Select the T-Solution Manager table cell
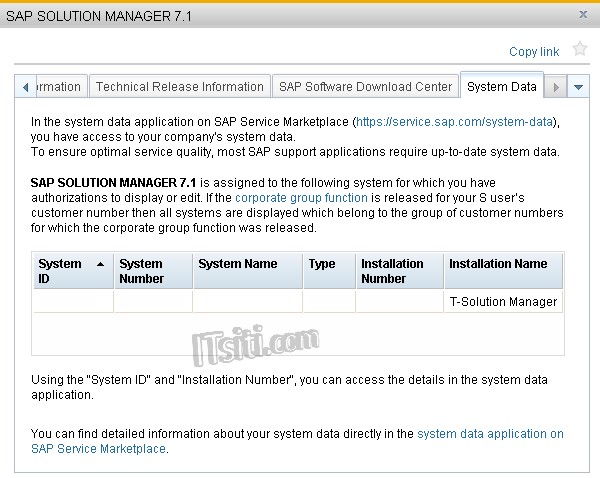The image size is (600, 478). coord(503,302)
